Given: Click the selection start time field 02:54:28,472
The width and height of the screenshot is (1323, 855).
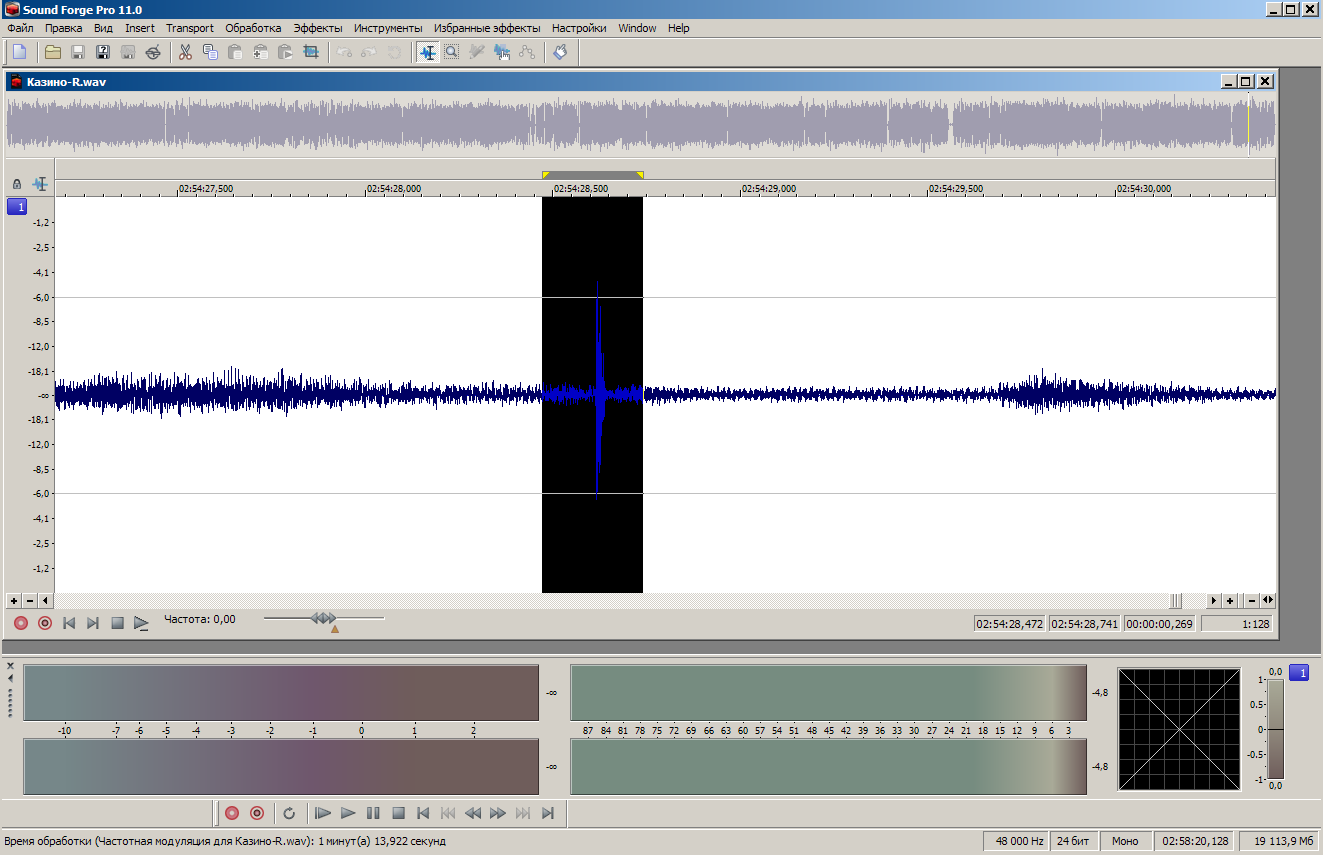Looking at the screenshot, I should (x=1010, y=623).
